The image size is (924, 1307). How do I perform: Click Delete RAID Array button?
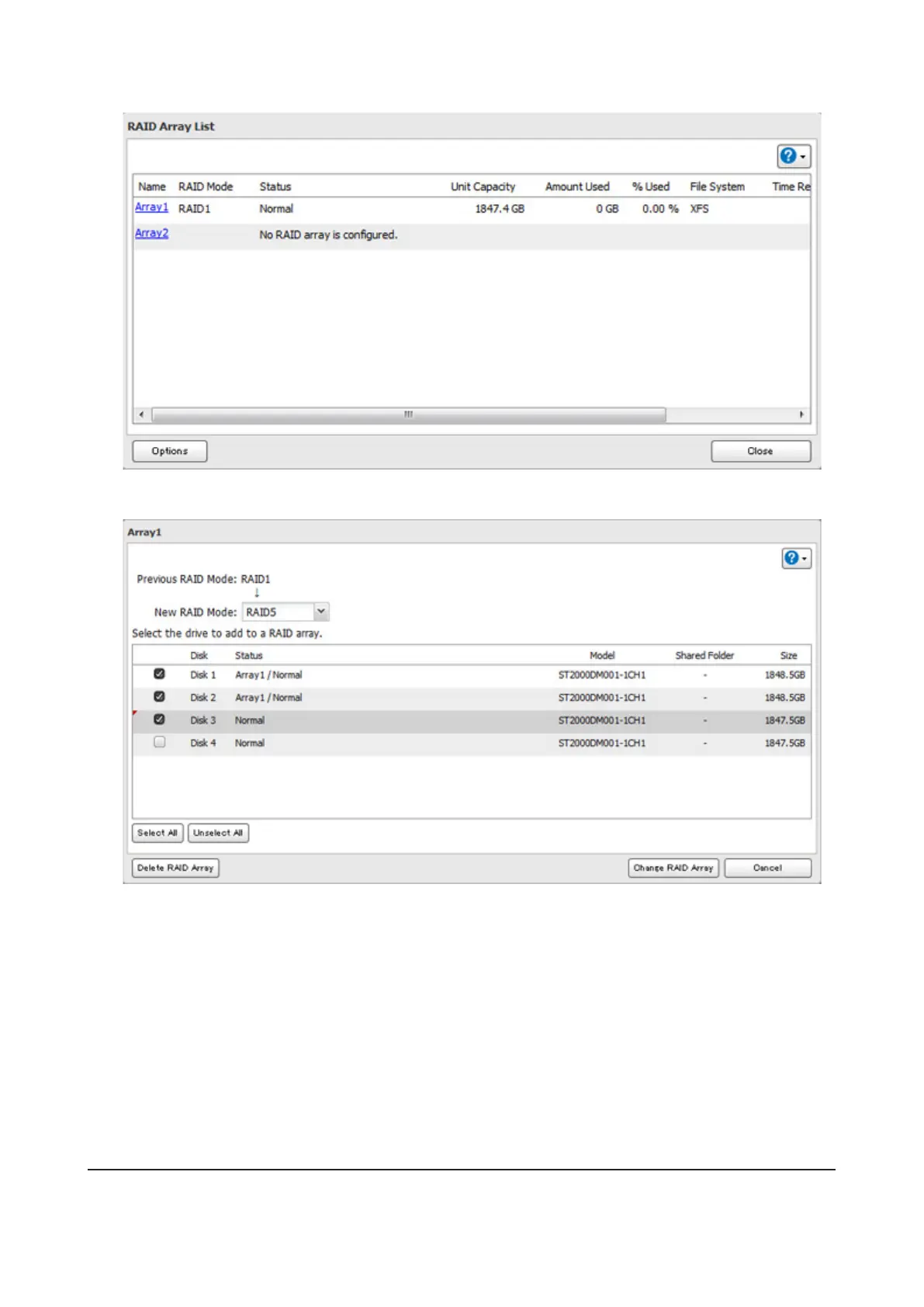pyautogui.click(x=175, y=868)
